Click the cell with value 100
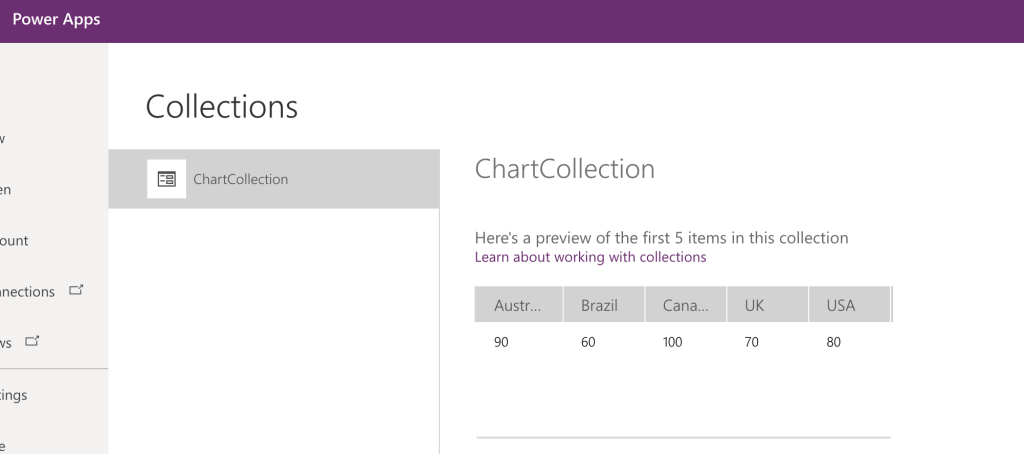Viewport: 1024px width, 454px height. coord(672,342)
